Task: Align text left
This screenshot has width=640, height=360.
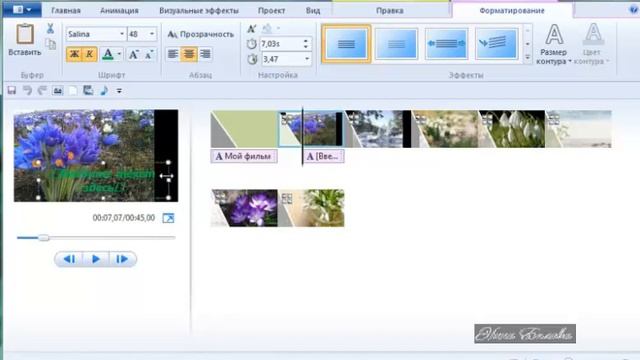Action: pos(173,53)
